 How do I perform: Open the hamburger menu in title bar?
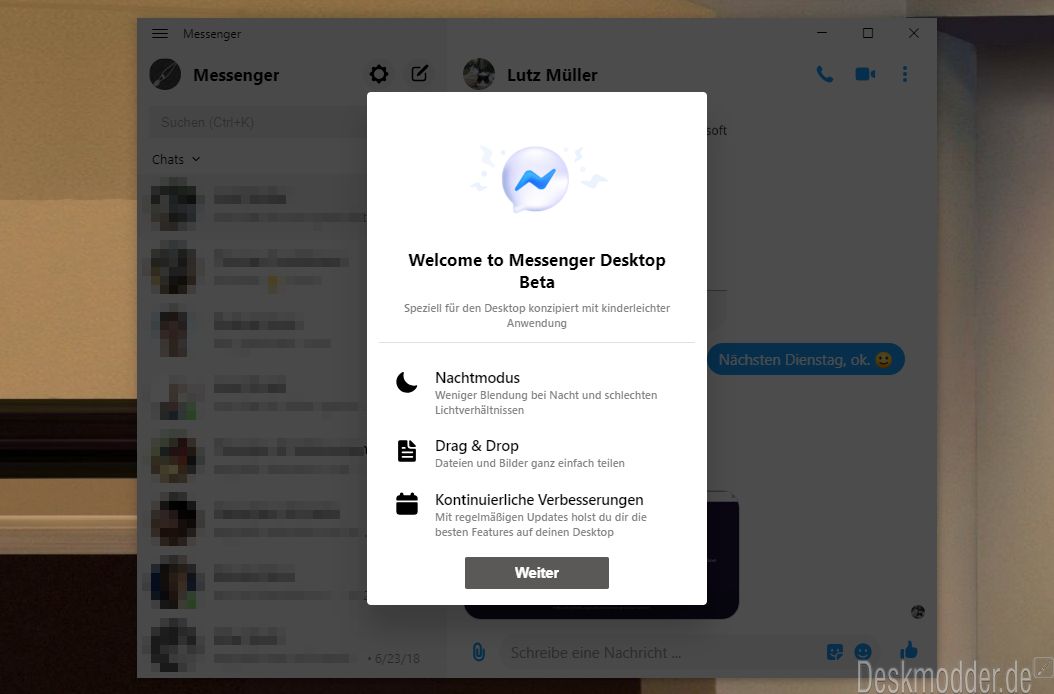pos(160,34)
